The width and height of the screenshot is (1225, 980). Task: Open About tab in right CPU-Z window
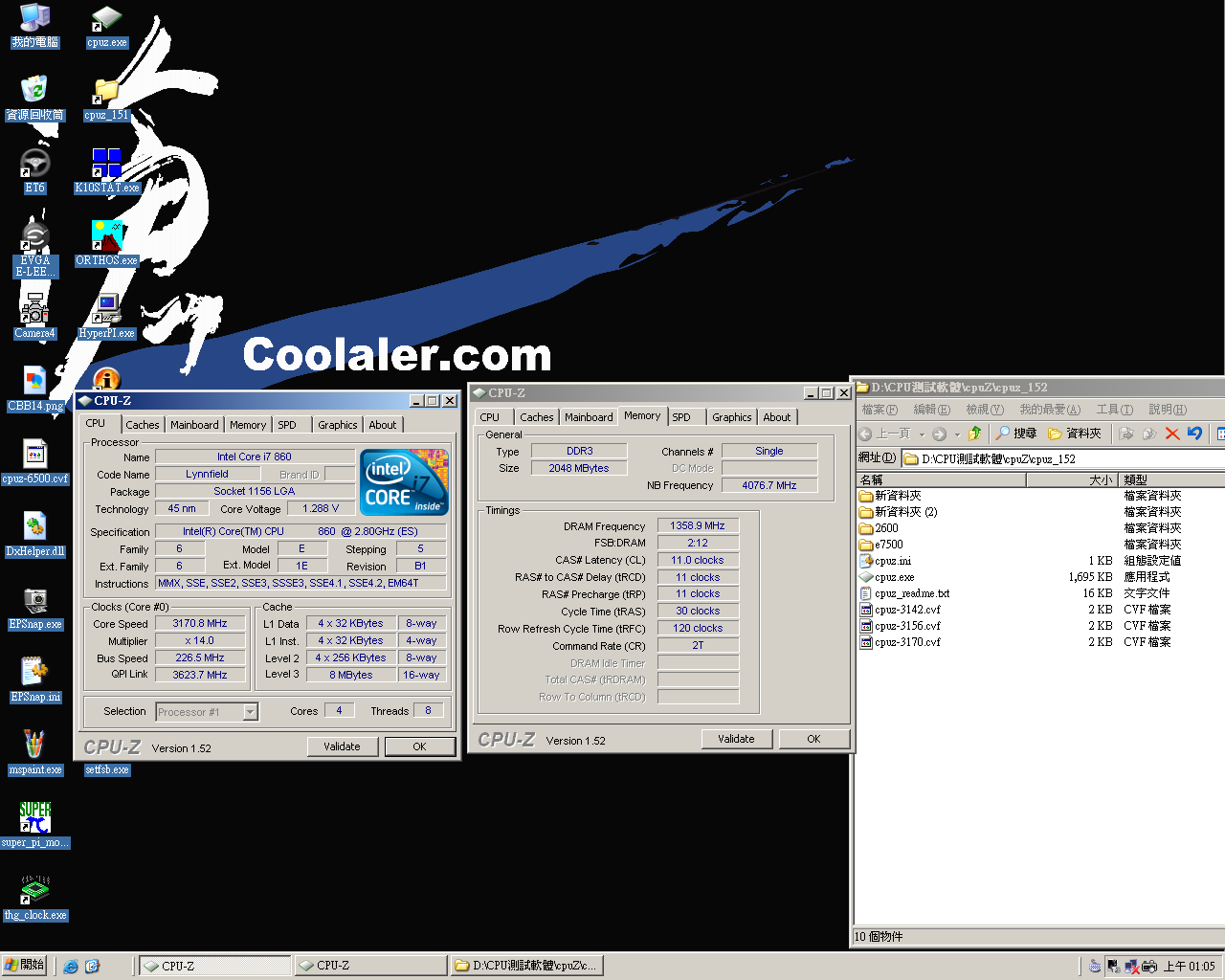click(777, 417)
